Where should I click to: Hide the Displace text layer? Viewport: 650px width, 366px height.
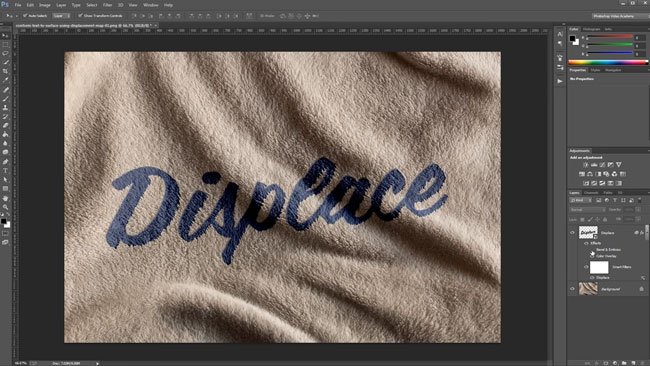click(572, 233)
